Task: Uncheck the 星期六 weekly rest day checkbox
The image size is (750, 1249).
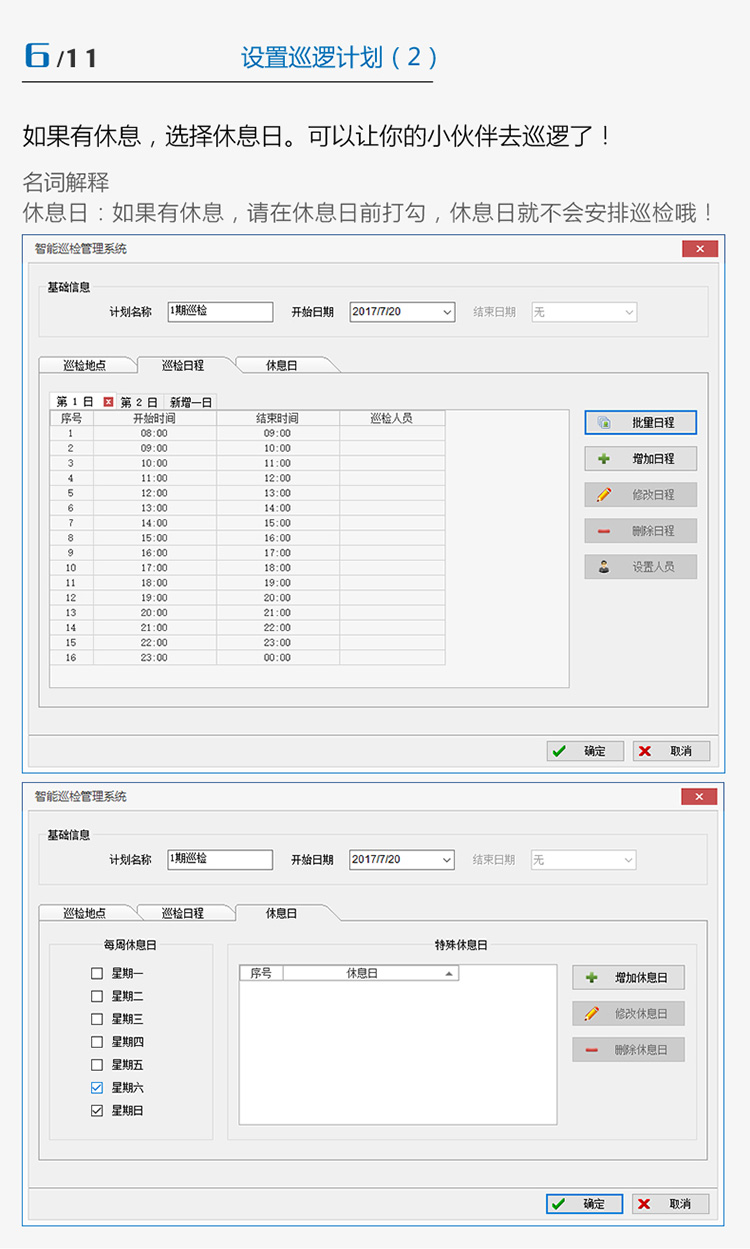Action: click(x=97, y=1088)
